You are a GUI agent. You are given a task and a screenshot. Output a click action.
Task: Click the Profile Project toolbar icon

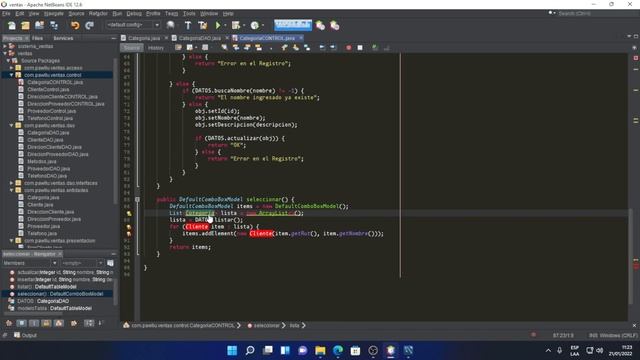tap(255, 25)
